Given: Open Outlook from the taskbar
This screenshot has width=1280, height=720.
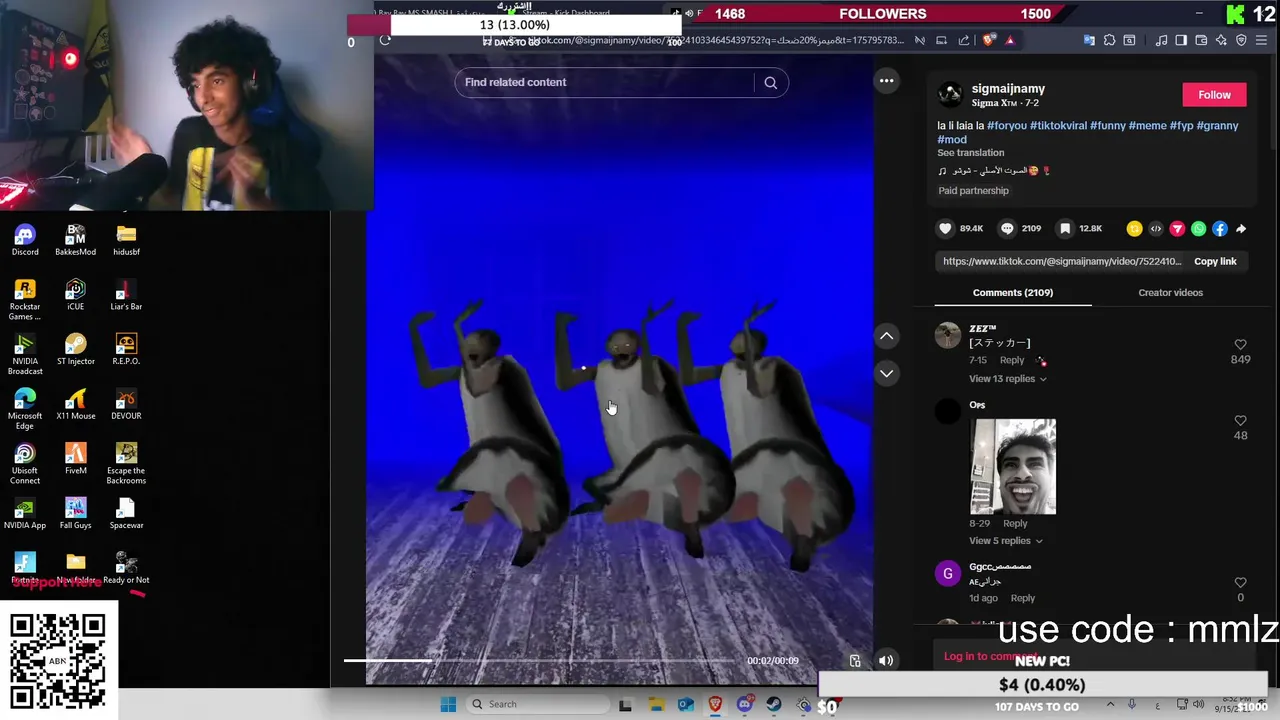Looking at the screenshot, I should click(686, 704).
